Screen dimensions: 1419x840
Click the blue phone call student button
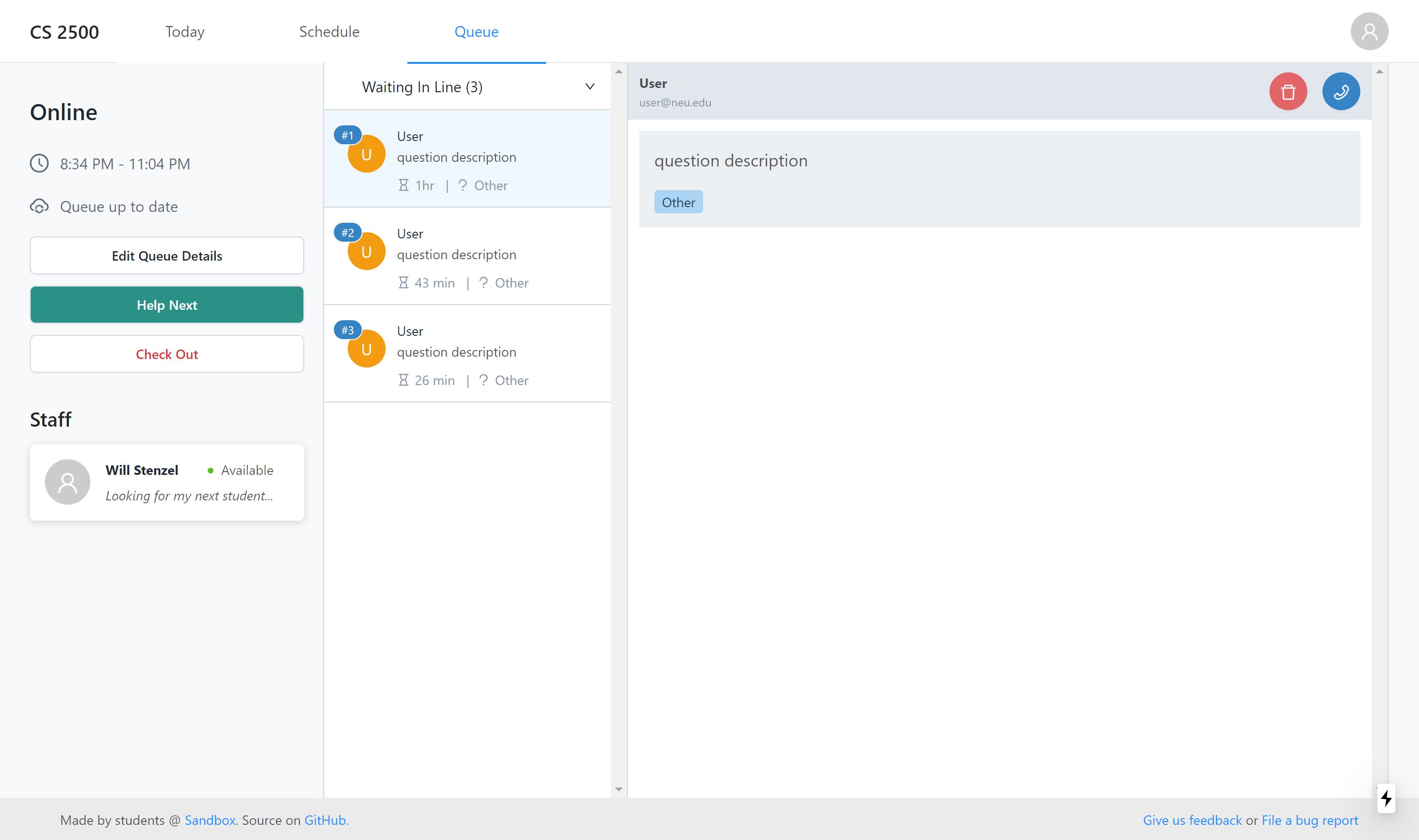coord(1340,91)
